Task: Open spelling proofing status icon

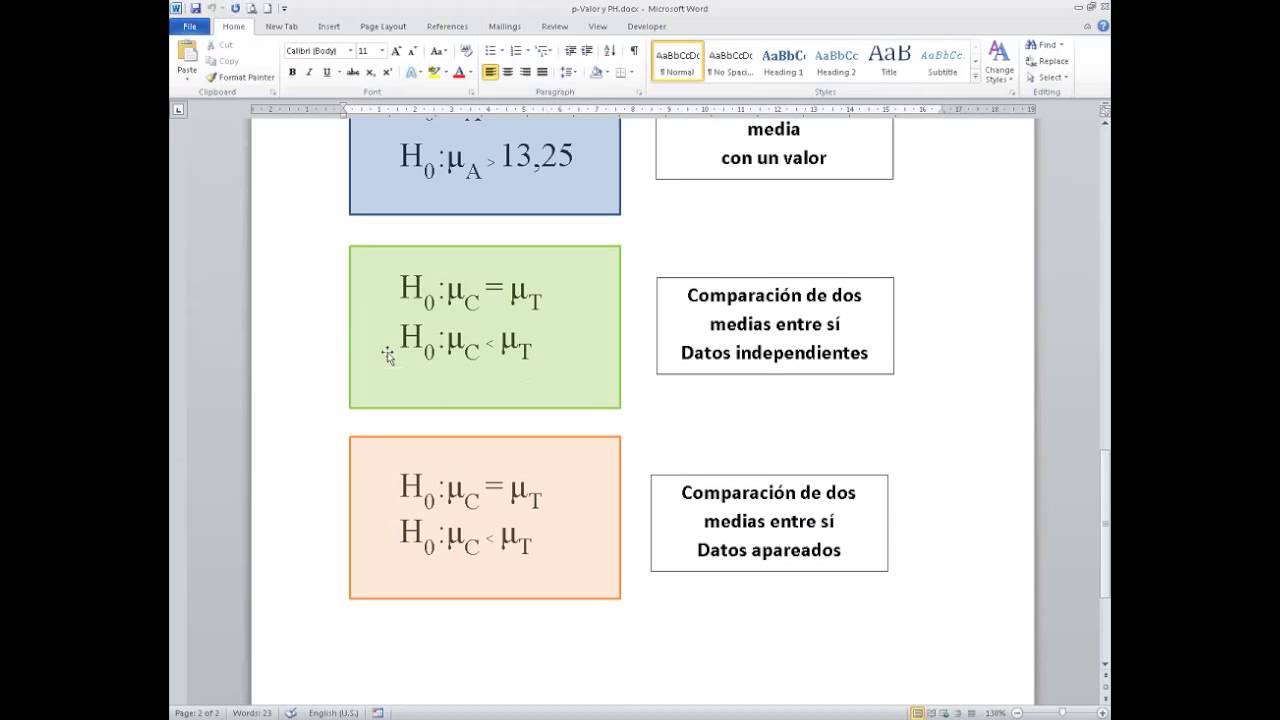Action: point(291,713)
